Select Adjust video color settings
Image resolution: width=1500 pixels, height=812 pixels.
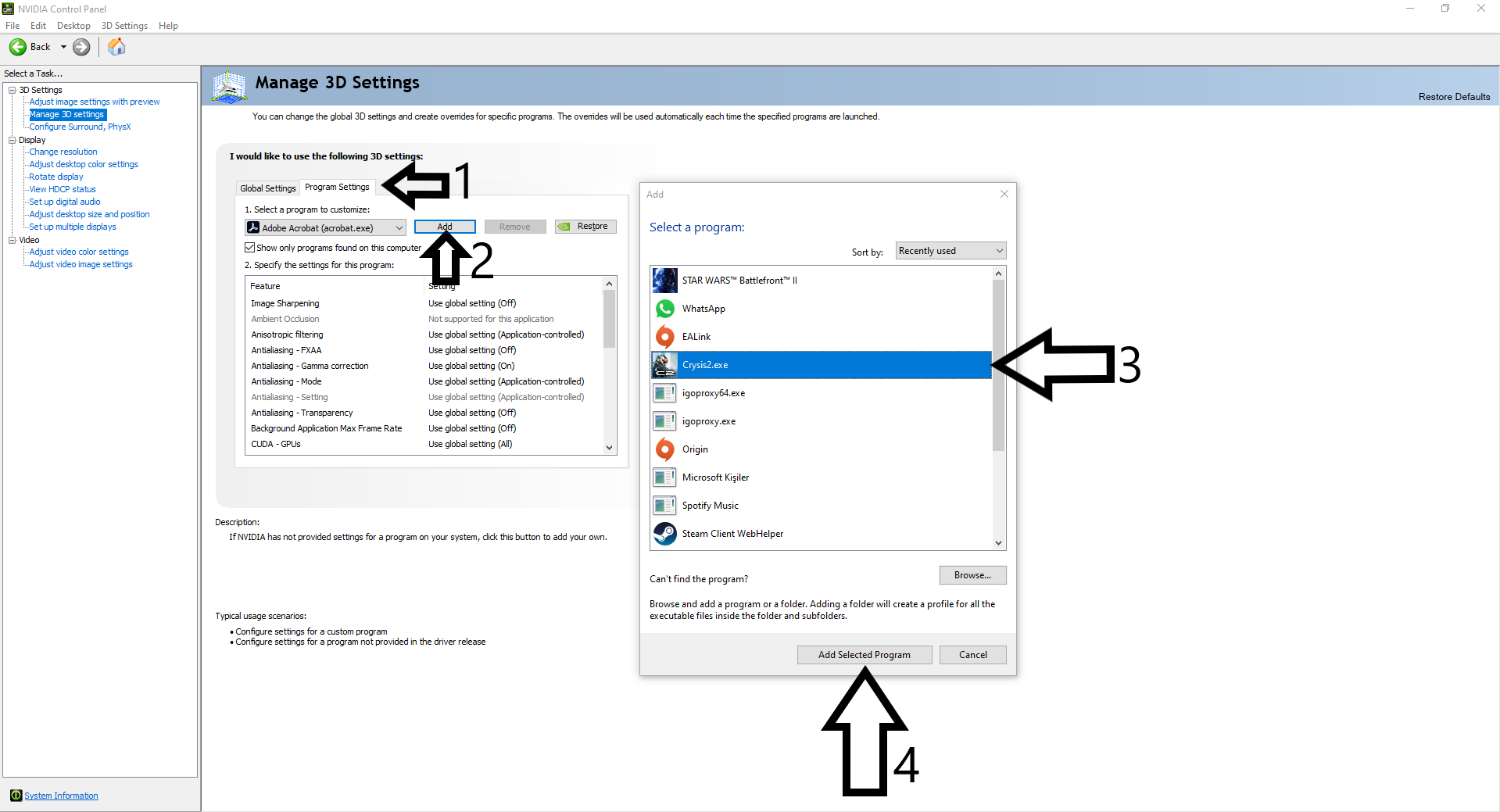(79, 252)
